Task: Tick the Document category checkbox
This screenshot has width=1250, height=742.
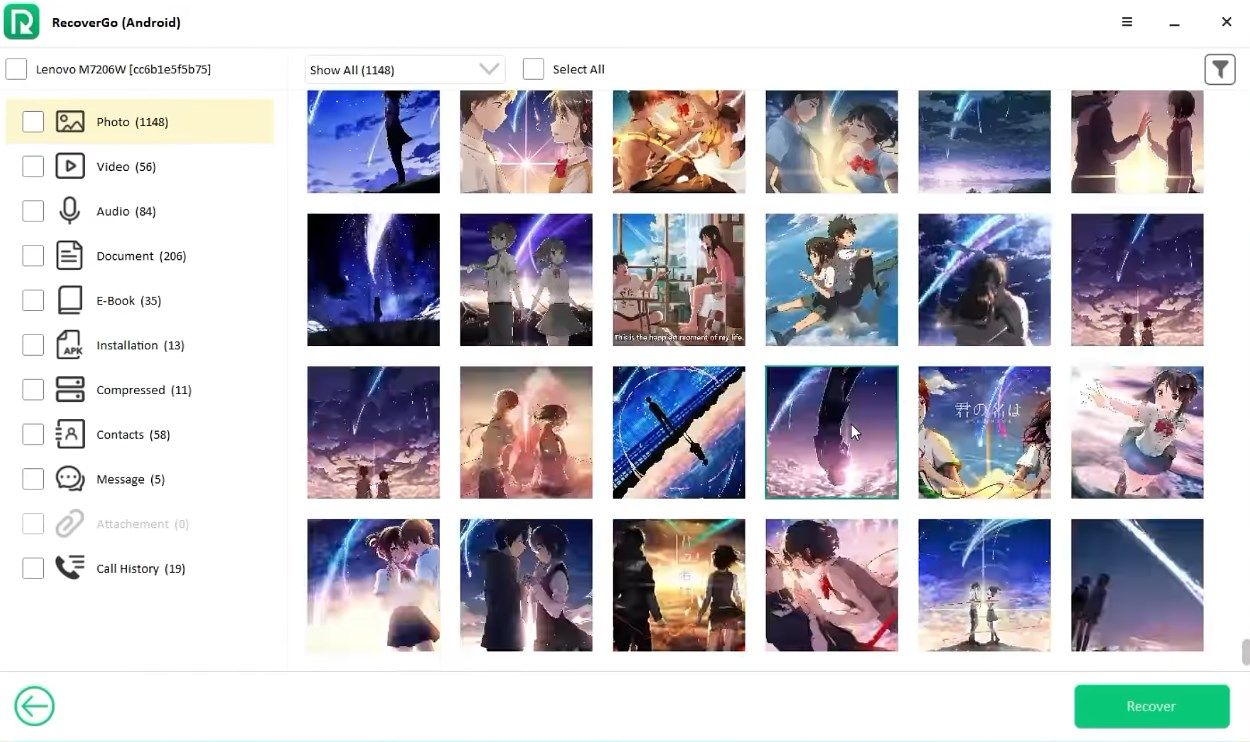Action: (x=33, y=256)
